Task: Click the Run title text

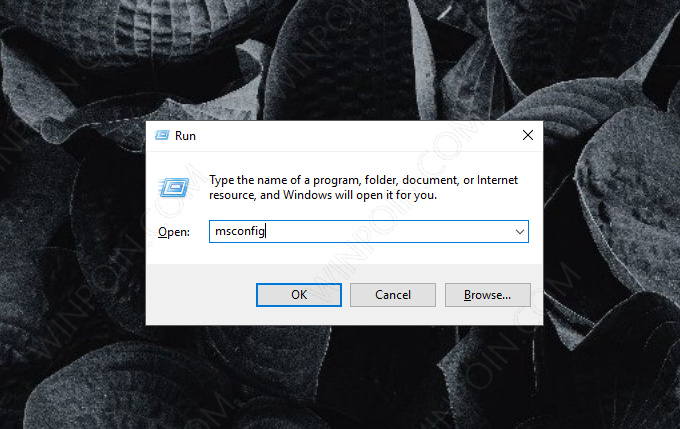Action: coord(185,136)
